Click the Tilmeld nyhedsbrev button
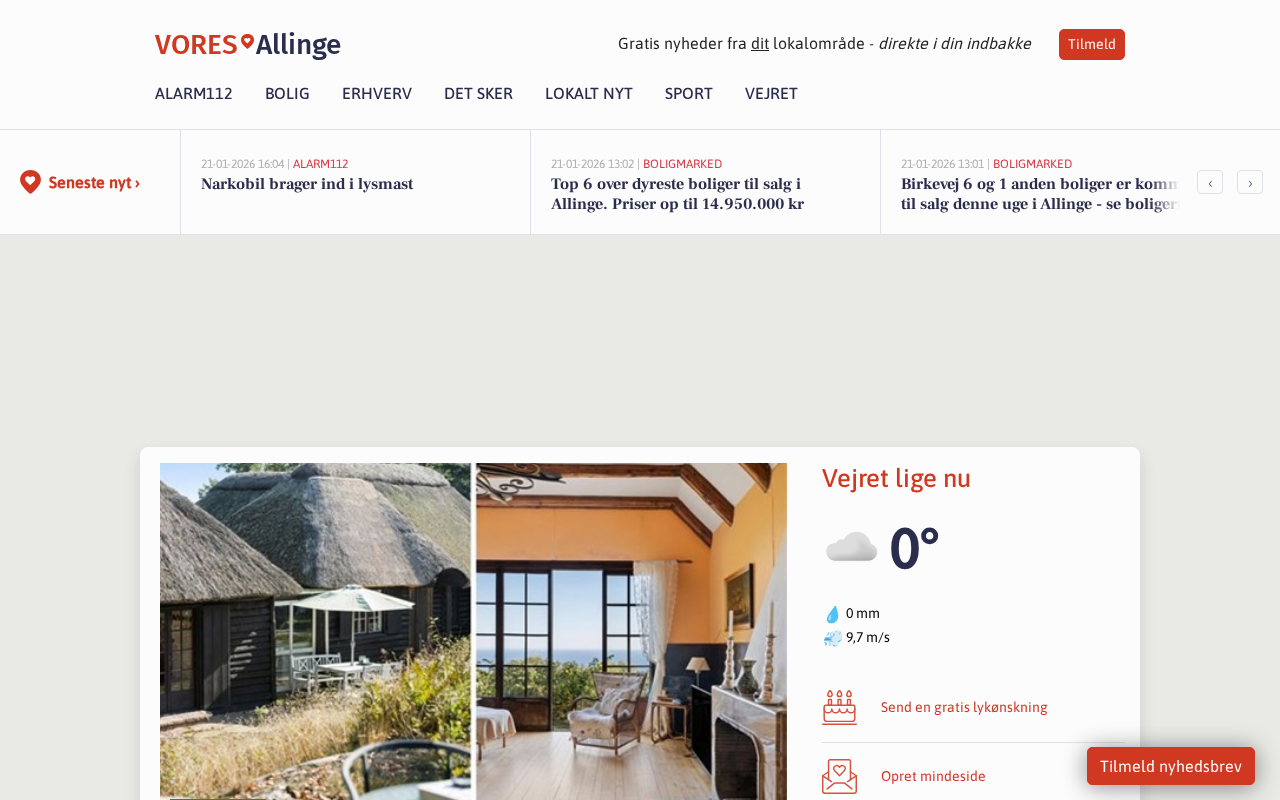This screenshot has width=1280, height=800. [1171, 766]
